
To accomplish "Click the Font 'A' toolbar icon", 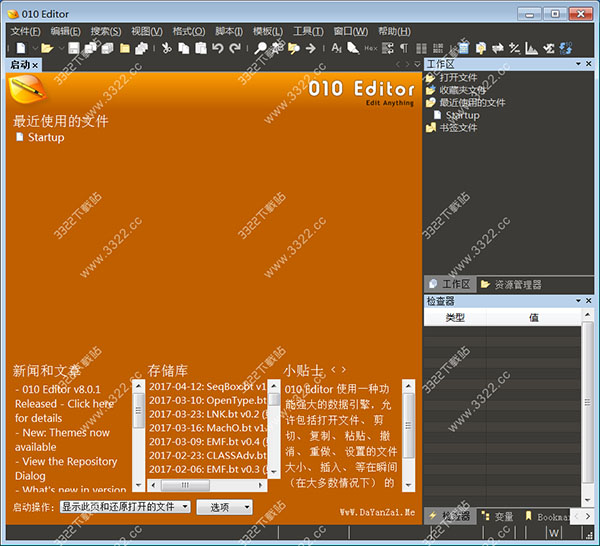I will point(337,48).
